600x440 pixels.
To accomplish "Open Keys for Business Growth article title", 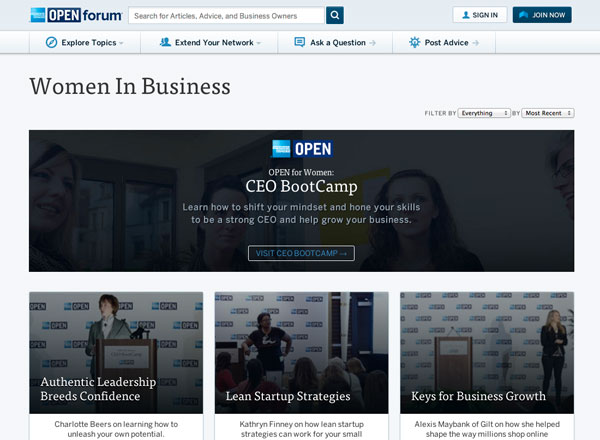I will [478, 396].
